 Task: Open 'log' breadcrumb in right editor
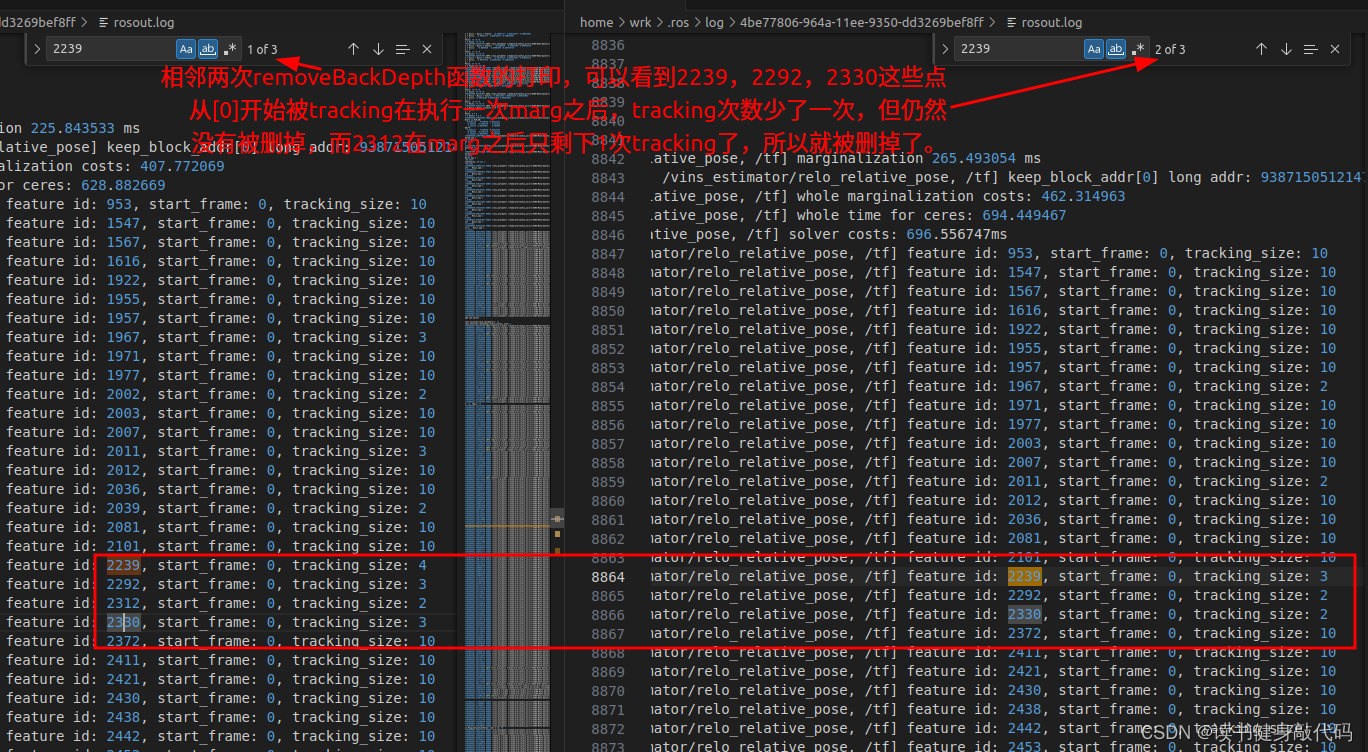(x=715, y=22)
